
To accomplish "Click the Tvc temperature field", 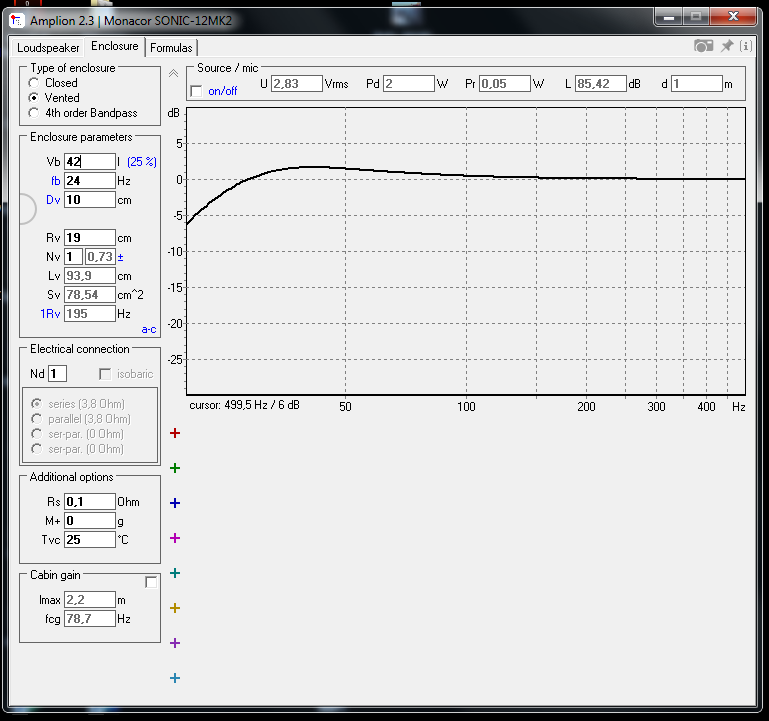I will coord(90,540).
